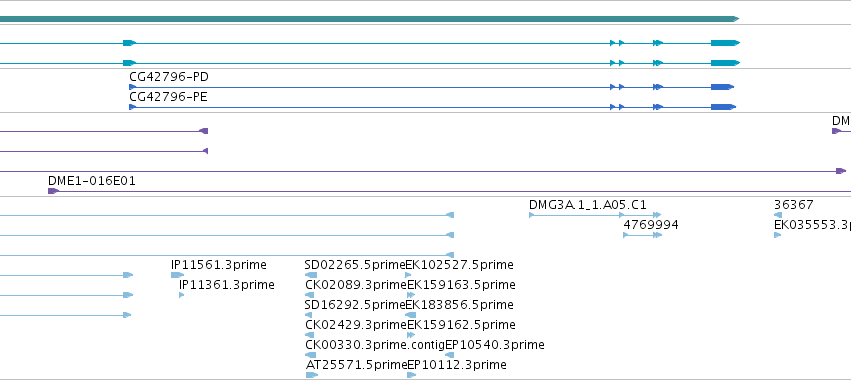Select the CK00330.3prime.contig feature
851x380 pixels.
[375, 345]
